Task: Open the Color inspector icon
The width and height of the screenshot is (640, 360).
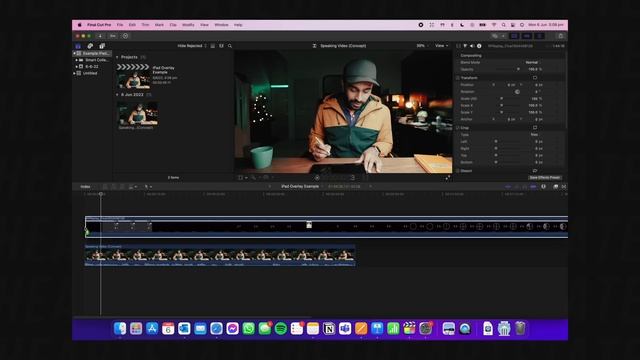Action: tap(465, 46)
